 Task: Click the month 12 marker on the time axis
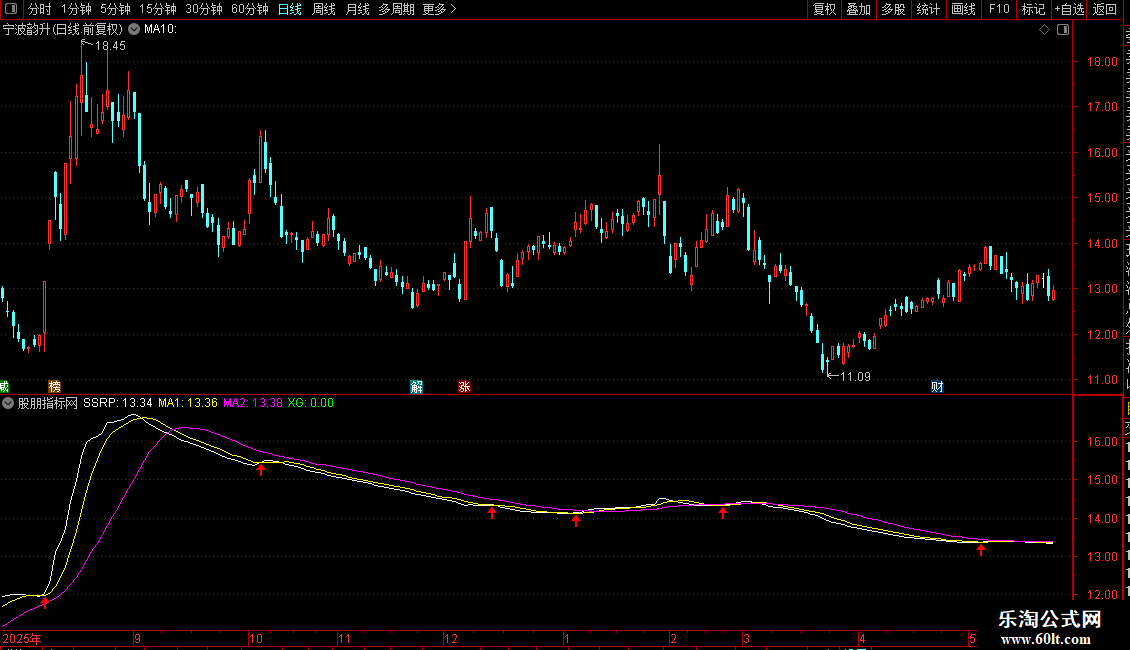[450, 638]
